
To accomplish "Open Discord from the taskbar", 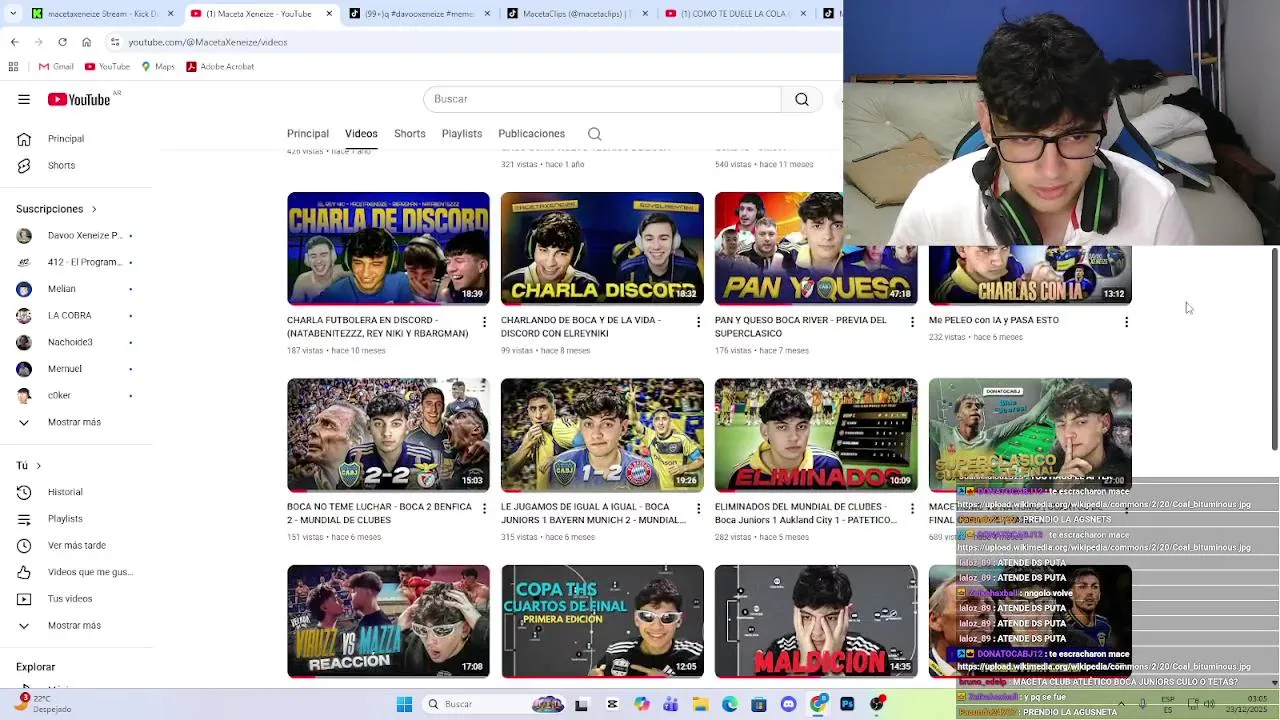I will [x=789, y=704].
